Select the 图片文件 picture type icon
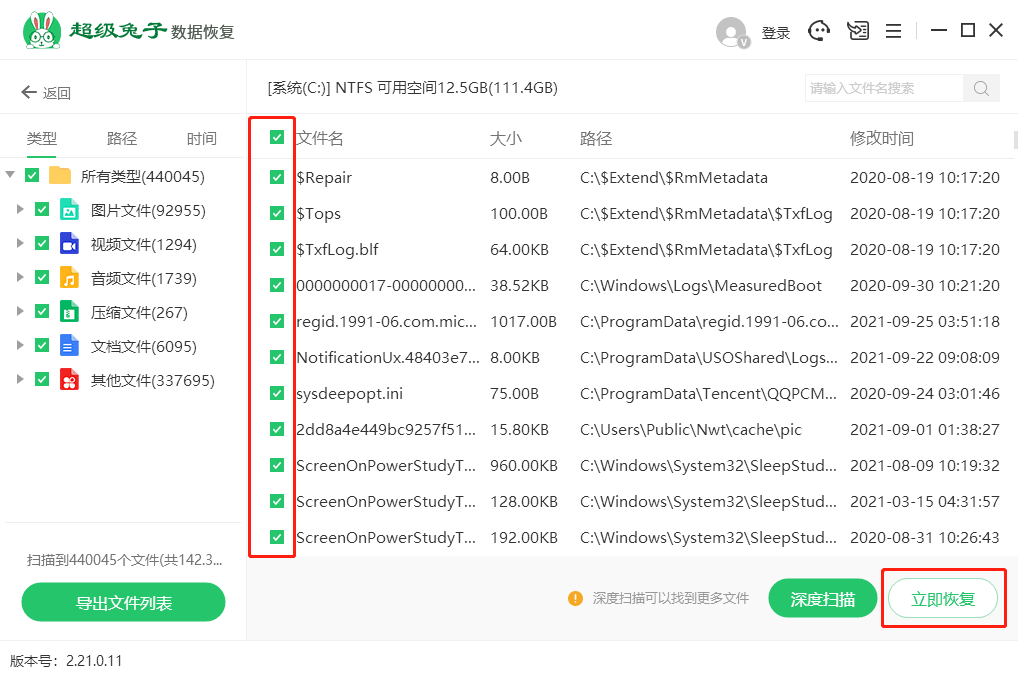The width and height of the screenshot is (1020, 680). [69, 210]
